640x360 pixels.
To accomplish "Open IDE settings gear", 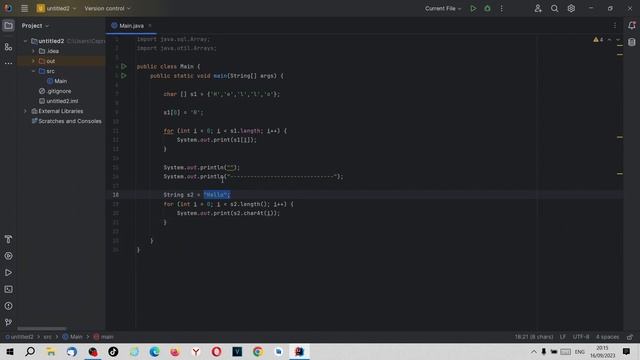I will tap(571, 8).
